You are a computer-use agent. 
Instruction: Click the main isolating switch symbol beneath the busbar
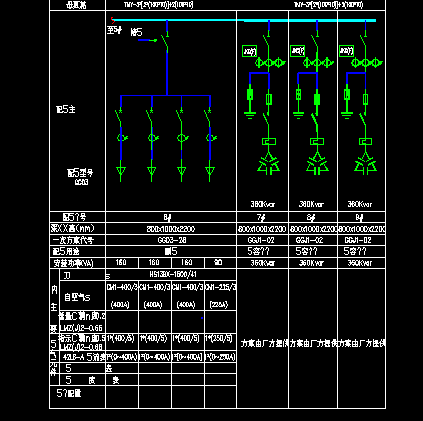click(166, 42)
